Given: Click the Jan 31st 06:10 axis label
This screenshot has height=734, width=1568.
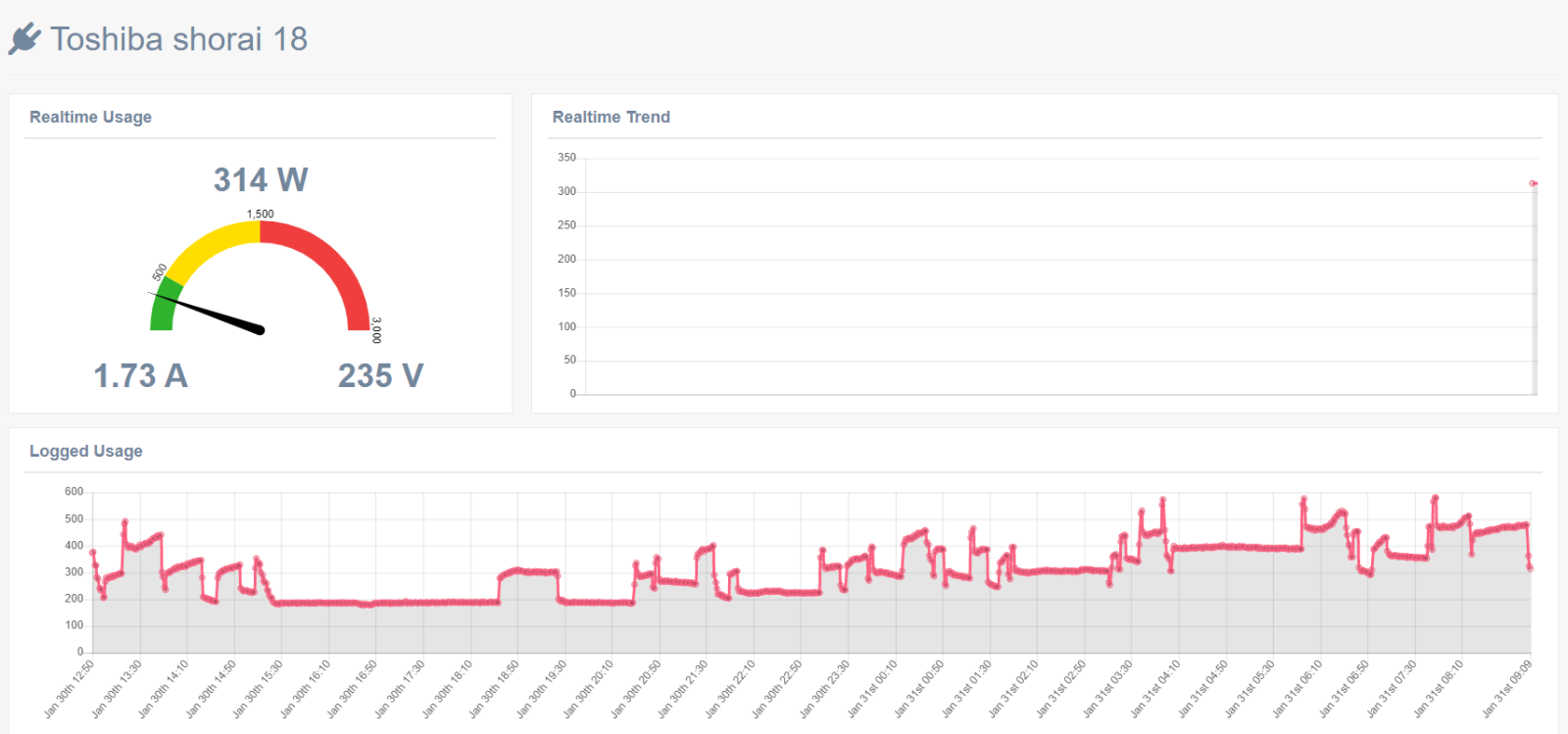Looking at the screenshot, I should click(x=1298, y=689).
